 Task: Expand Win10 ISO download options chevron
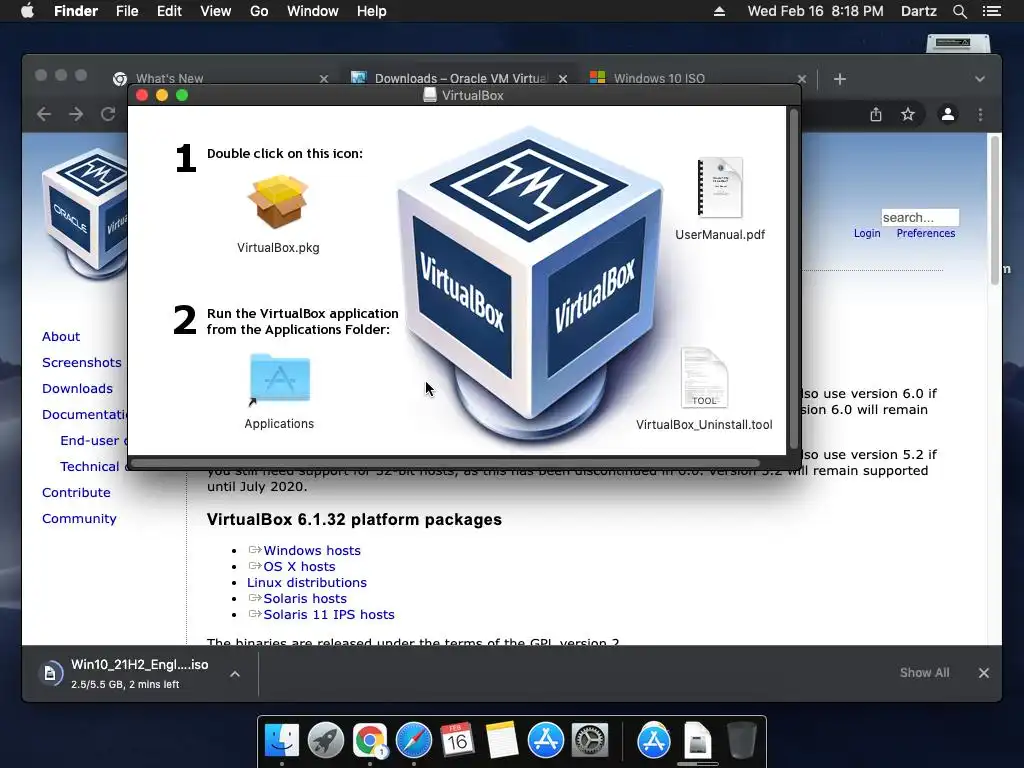click(x=235, y=674)
